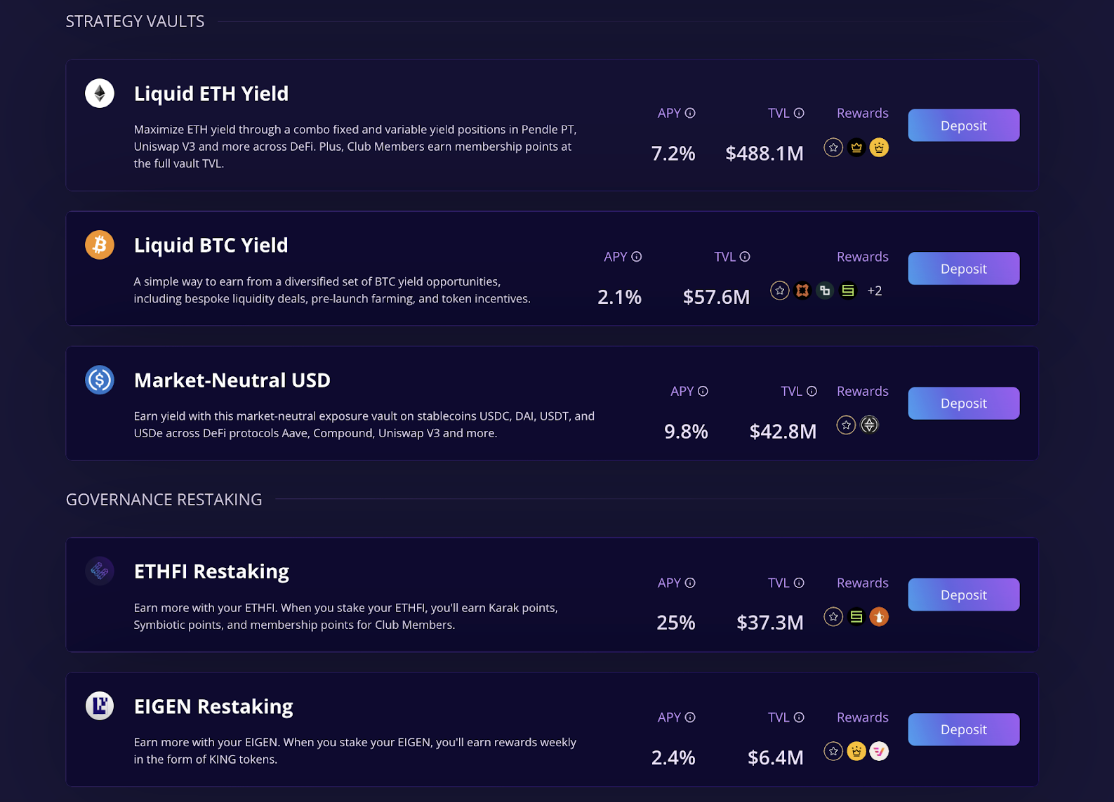Select the EIGEN token logo
This screenshot has width=1114, height=802.
pos(99,705)
